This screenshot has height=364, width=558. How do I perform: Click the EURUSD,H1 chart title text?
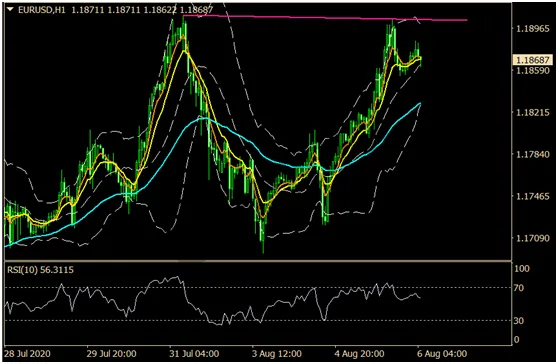point(42,10)
